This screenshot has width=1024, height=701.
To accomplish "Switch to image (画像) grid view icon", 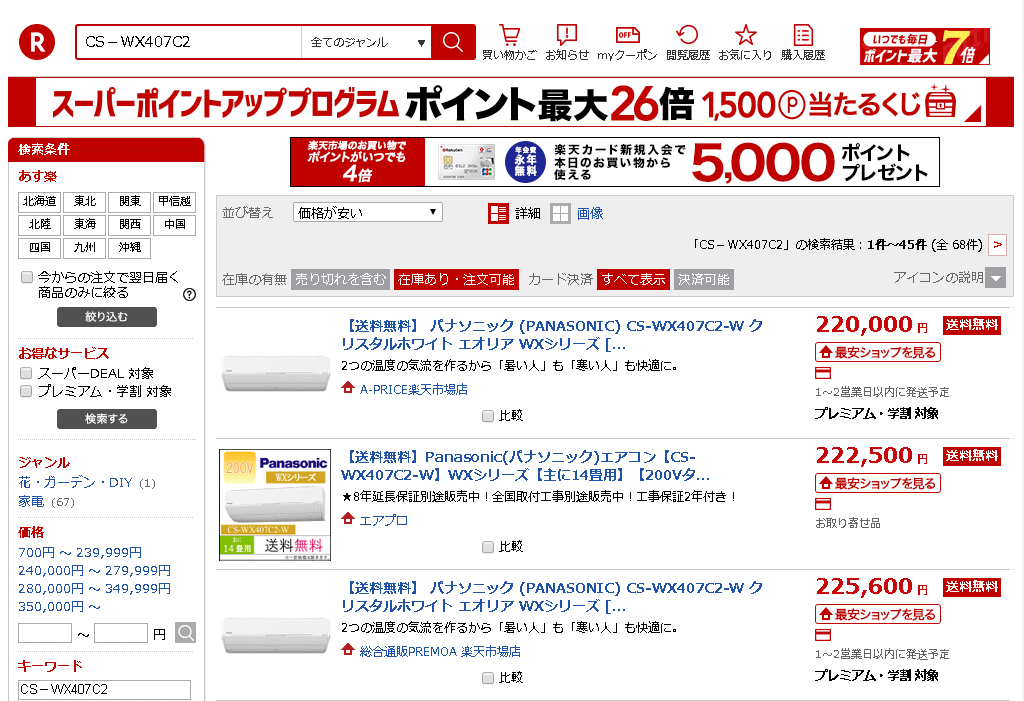I will [x=560, y=214].
